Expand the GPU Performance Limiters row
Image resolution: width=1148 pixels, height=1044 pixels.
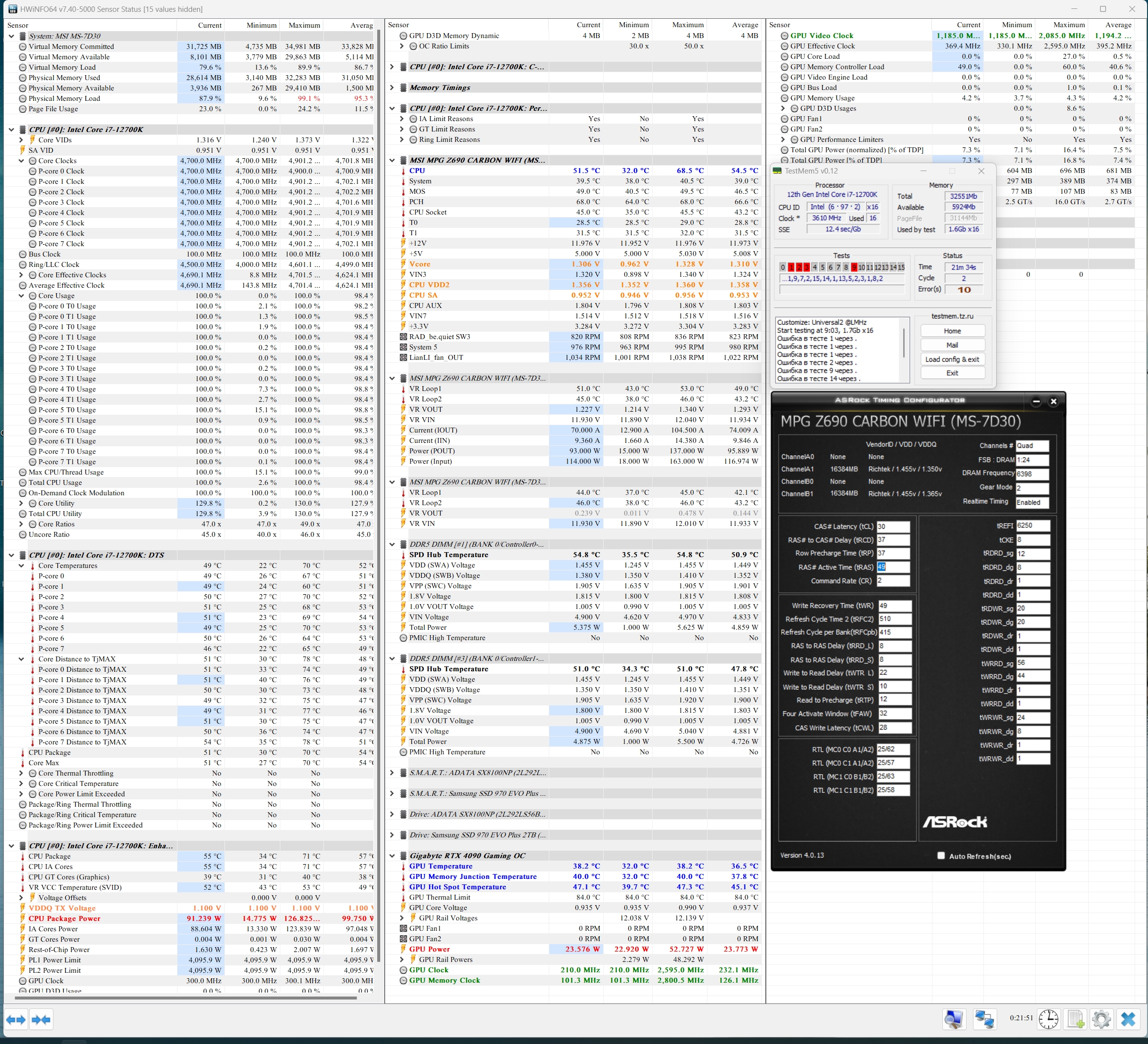pyautogui.click(x=783, y=139)
